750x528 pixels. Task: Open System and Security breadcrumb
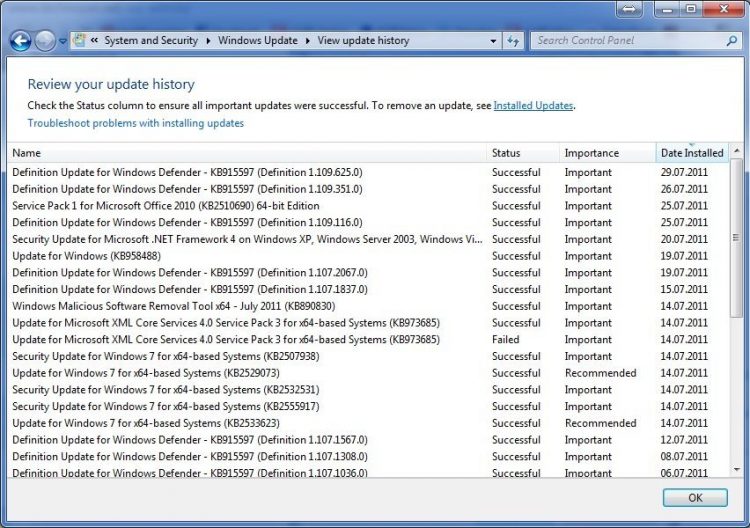click(x=151, y=41)
